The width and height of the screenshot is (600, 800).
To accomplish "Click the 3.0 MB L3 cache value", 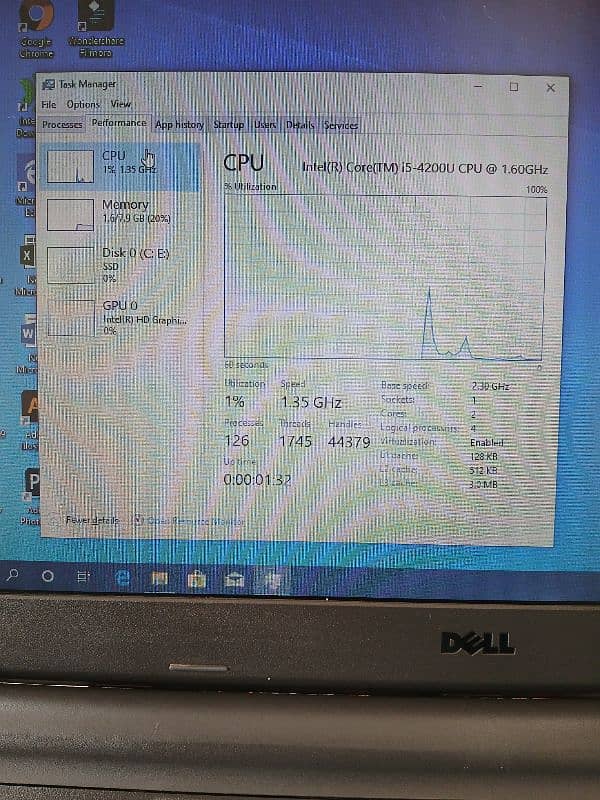I will [x=483, y=484].
